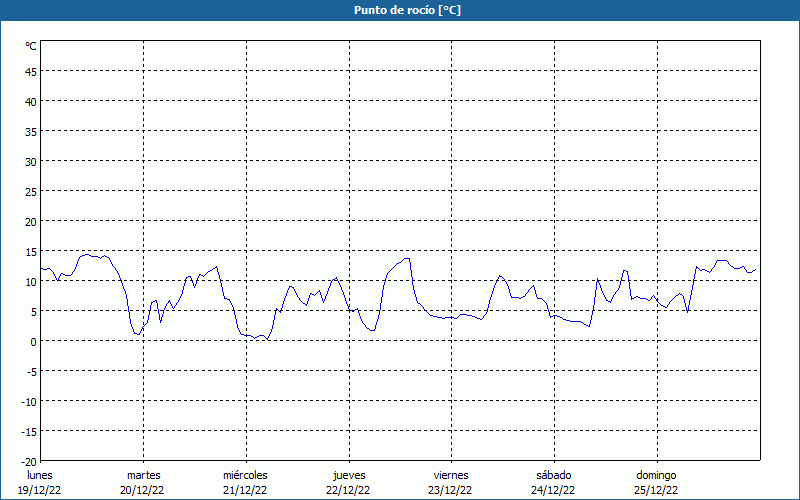This screenshot has height=500, width=800.
Task: Click the 35 y-axis tick label
Action: point(31,131)
